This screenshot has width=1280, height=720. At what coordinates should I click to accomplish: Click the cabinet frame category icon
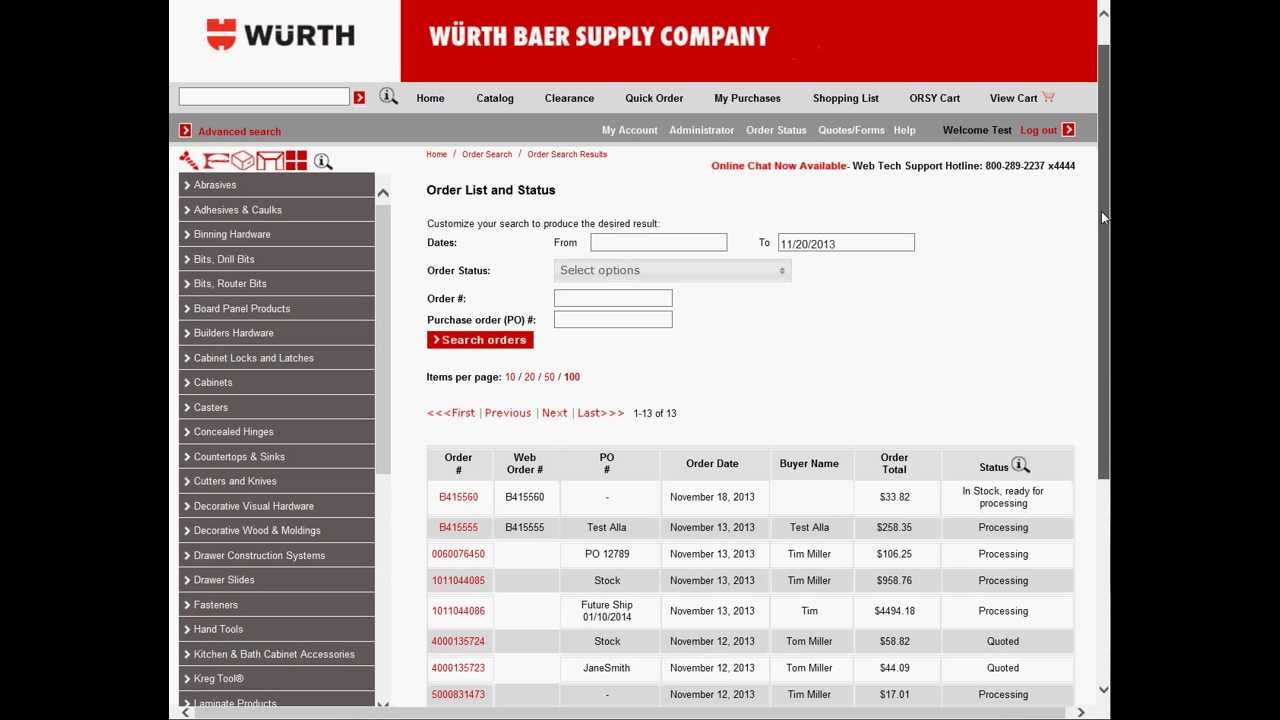[x=270, y=160]
